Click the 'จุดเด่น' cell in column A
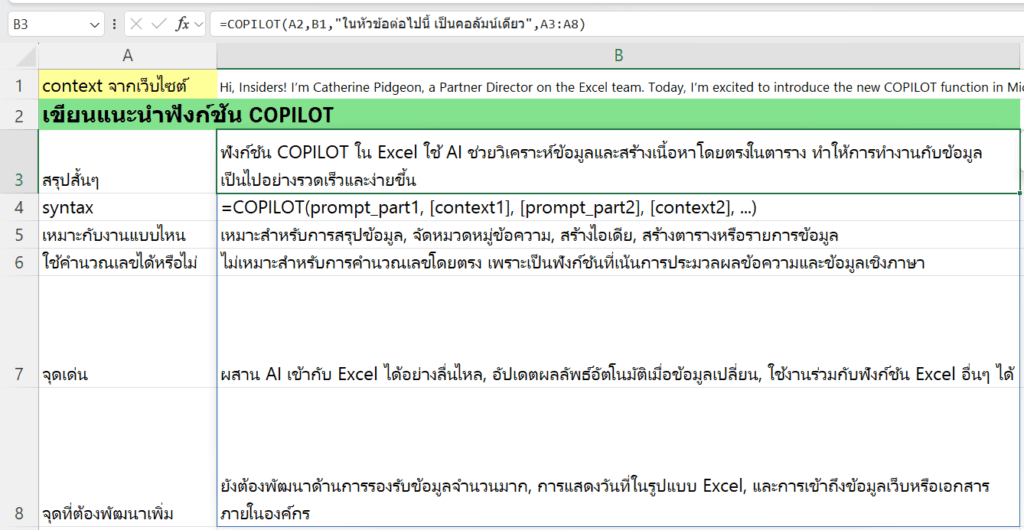 click(x=127, y=375)
